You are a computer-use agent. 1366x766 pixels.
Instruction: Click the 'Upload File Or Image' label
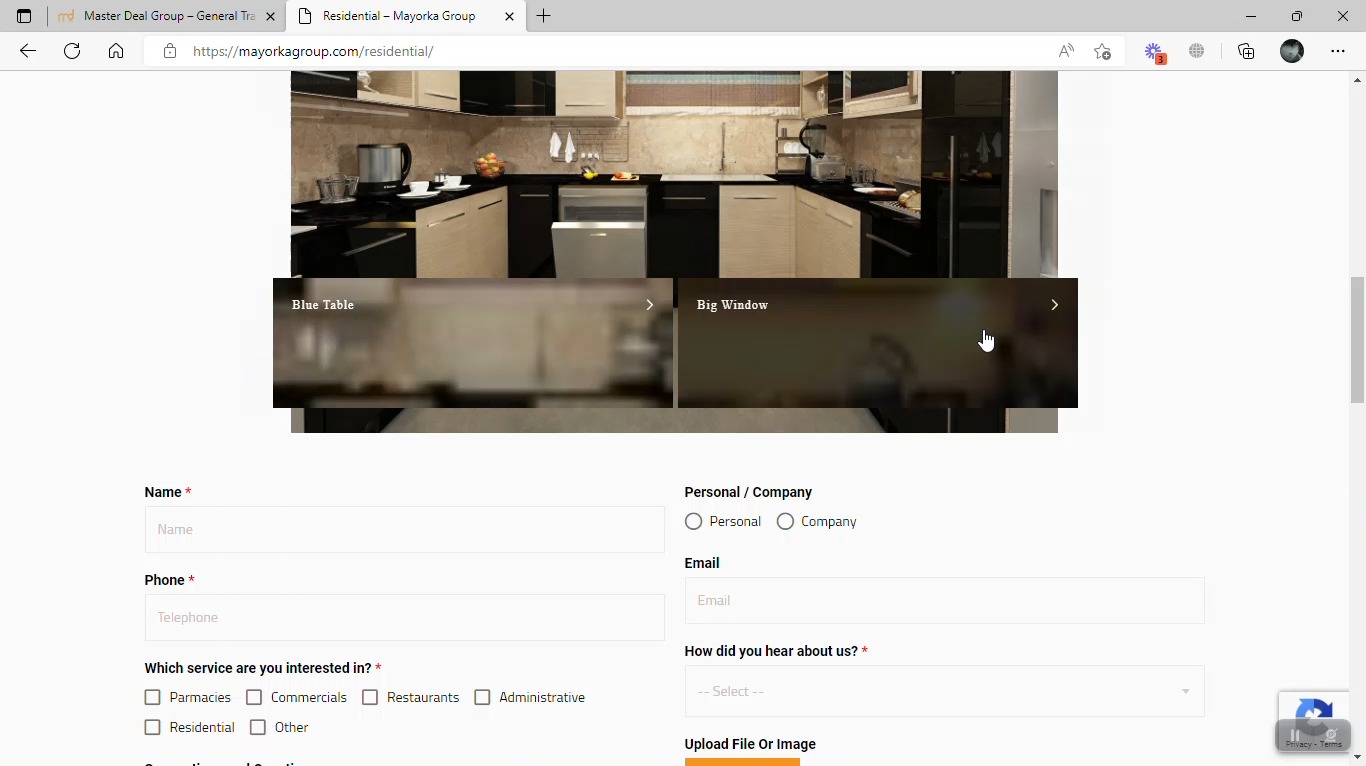750,744
